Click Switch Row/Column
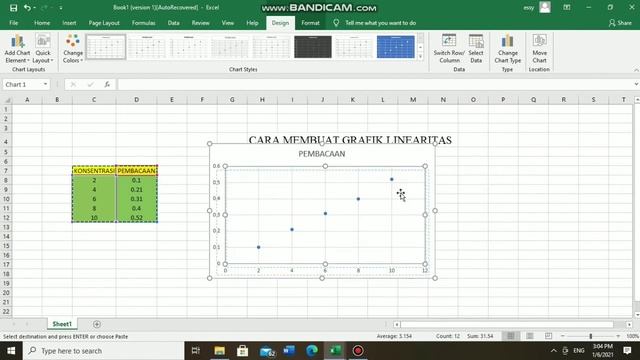This screenshot has width=640, height=360. click(x=449, y=49)
